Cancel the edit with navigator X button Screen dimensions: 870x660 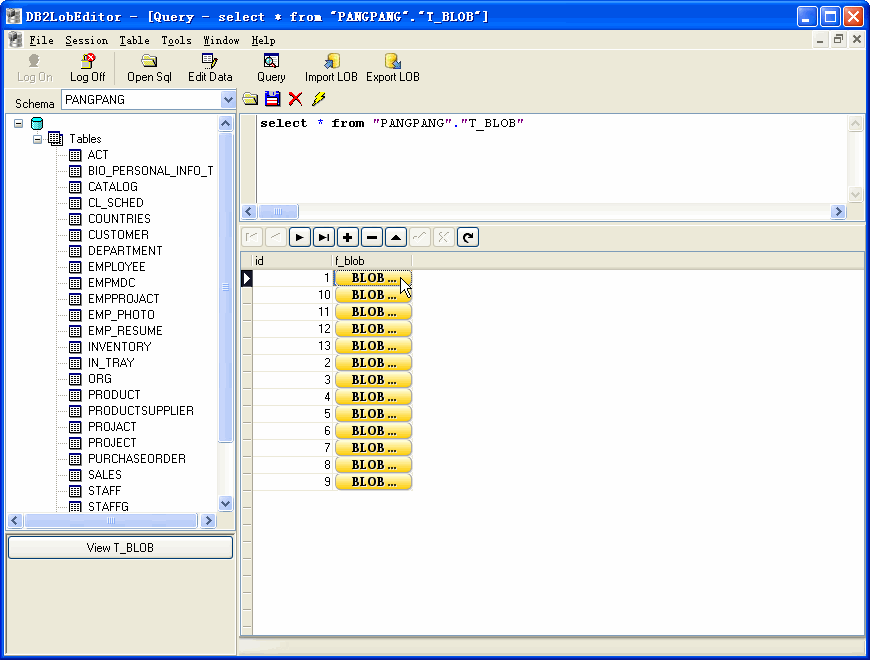(x=443, y=237)
